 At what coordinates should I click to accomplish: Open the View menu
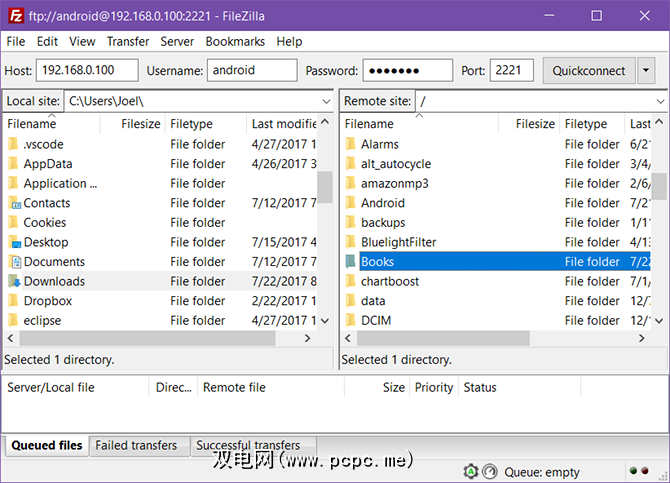coord(82,41)
